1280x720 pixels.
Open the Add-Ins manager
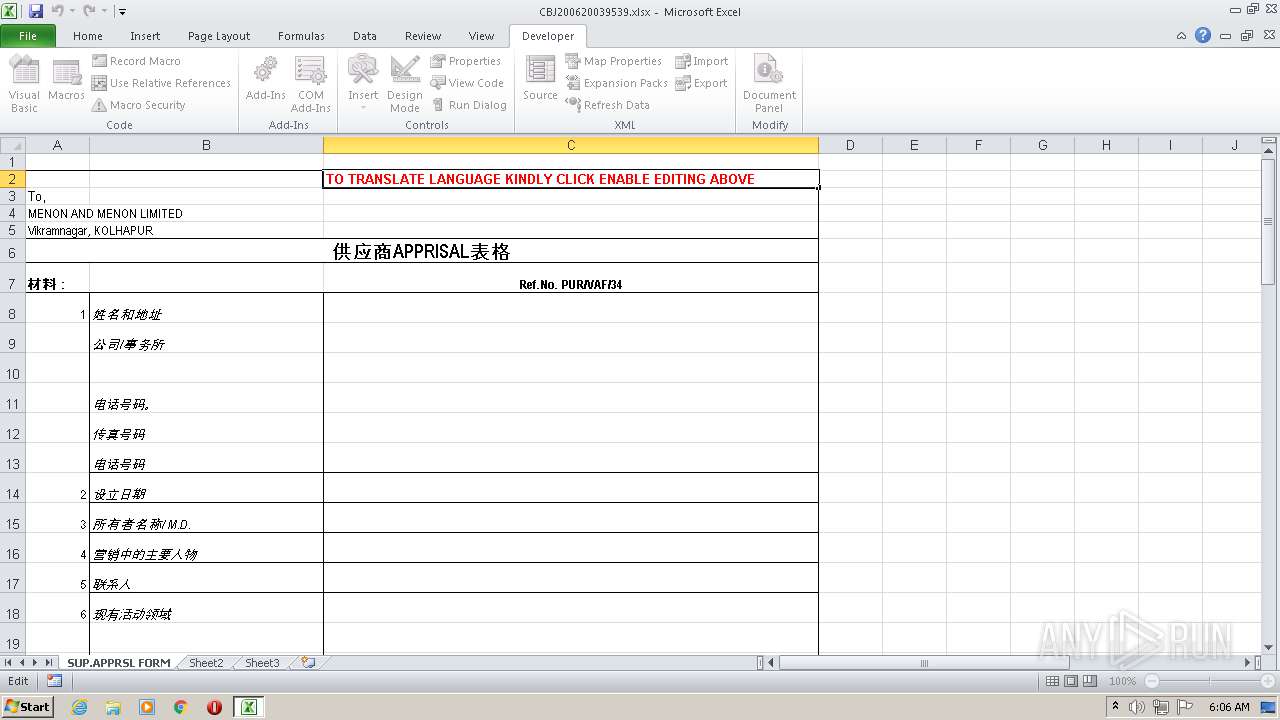[x=265, y=80]
